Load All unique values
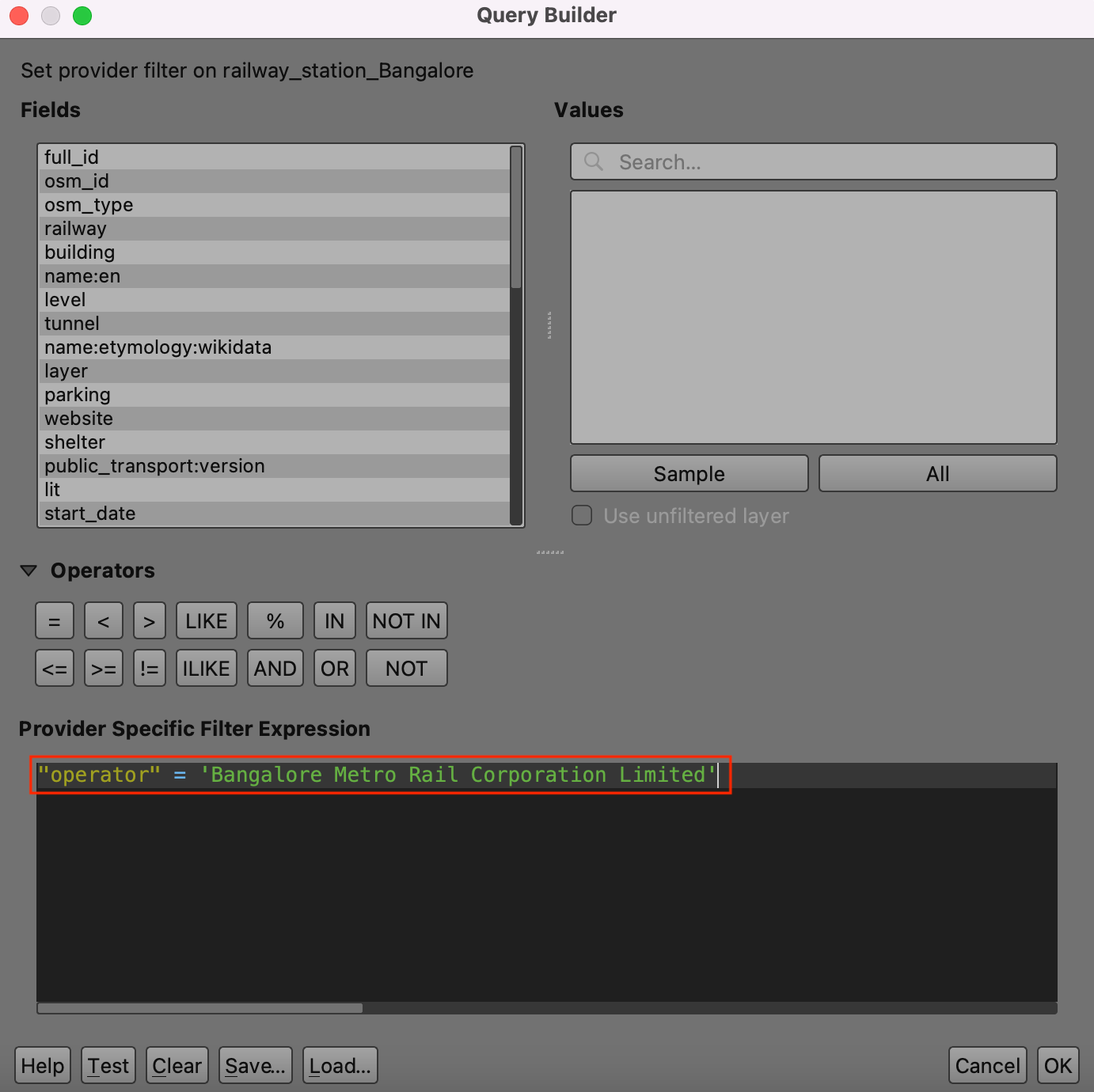Image resolution: width=1094 pixels, height=1092 pixels. [x=938, y=473]
